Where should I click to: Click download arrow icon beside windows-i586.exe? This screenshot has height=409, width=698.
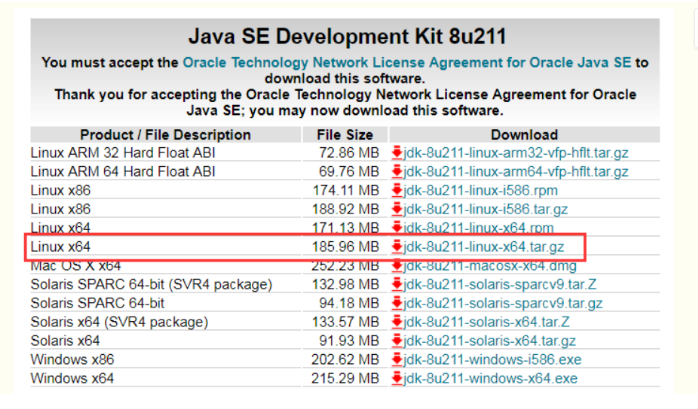point(397,359)
